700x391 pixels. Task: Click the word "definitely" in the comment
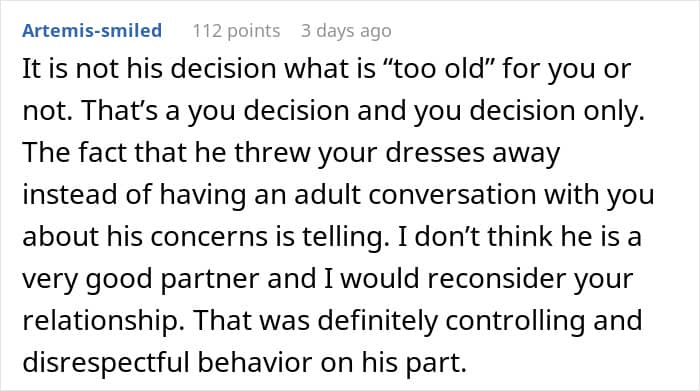click(x=377, y=320)
